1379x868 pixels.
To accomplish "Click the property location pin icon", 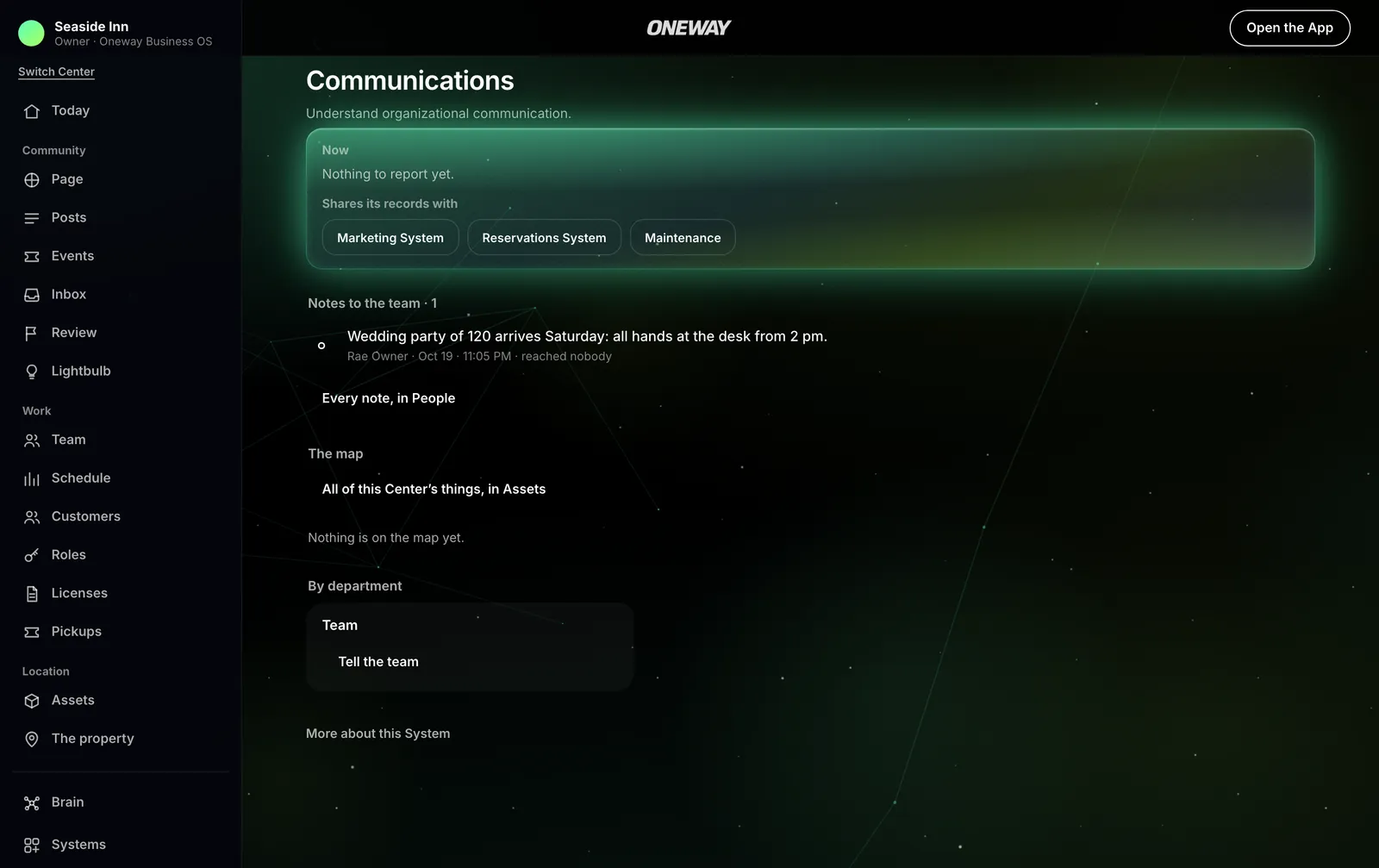I will pos(32,740).
